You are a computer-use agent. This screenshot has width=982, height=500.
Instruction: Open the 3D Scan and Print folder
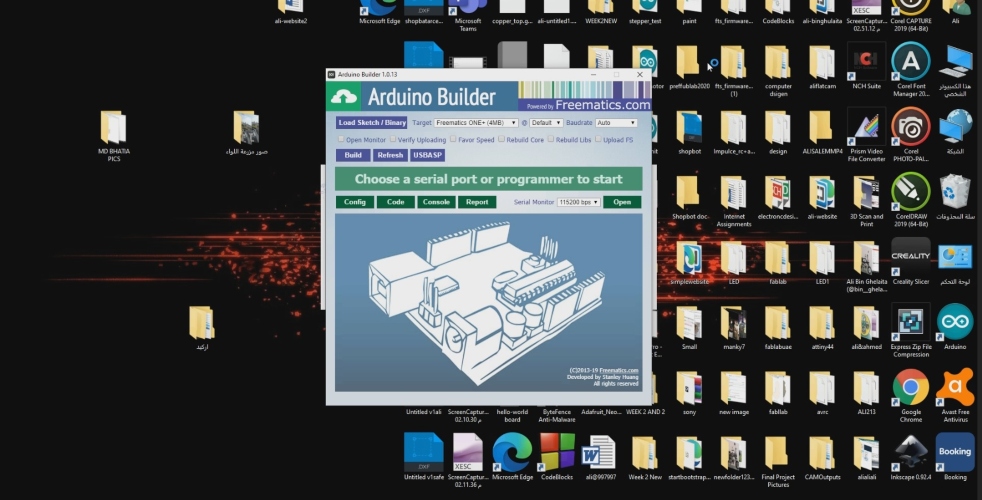pyautogui.click(x=866, y=192)
